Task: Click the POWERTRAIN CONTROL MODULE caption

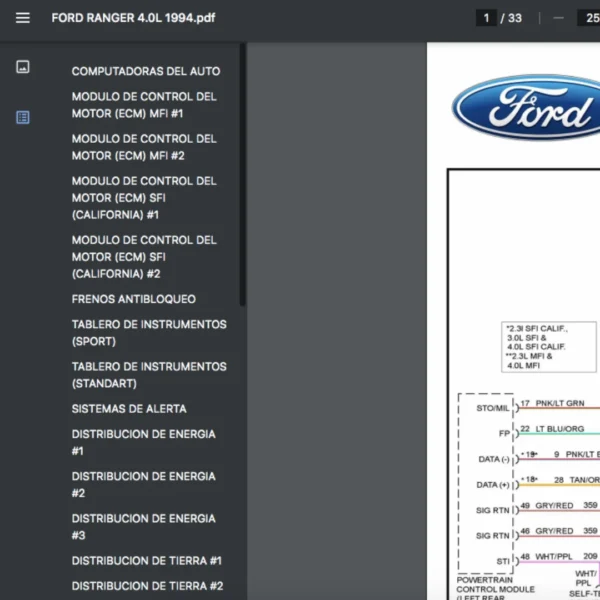Action: coord(495,589)
